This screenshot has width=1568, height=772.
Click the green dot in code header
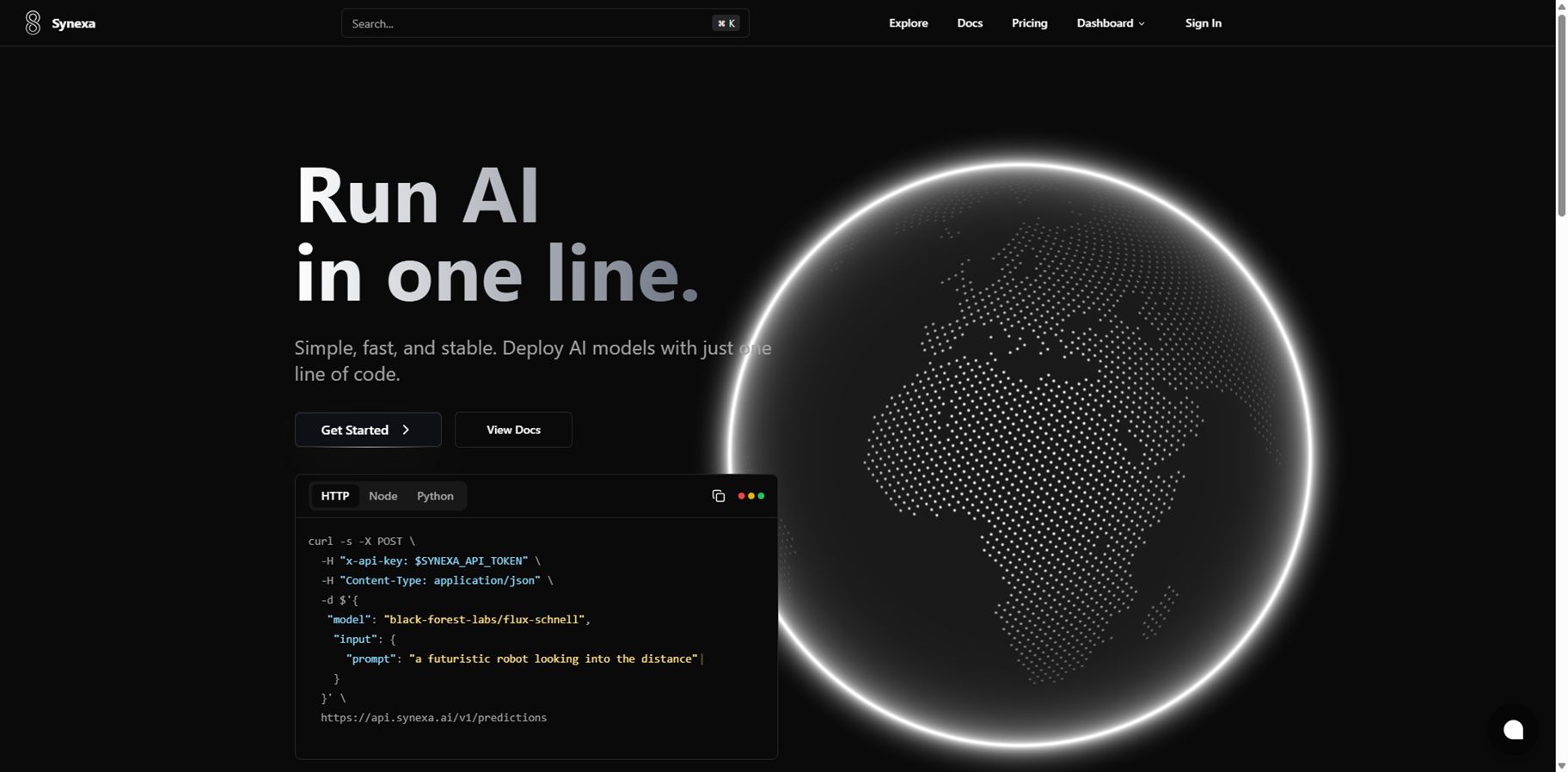[761, 496]
